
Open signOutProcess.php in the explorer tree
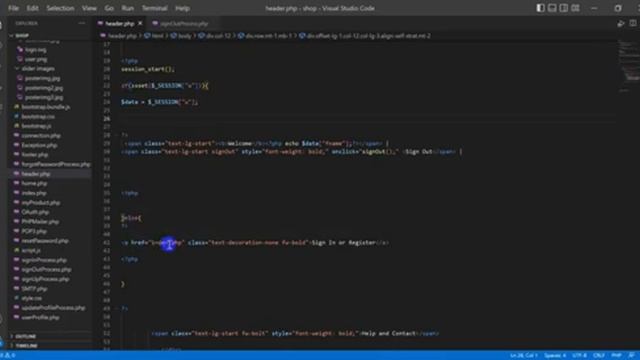tap(46, 269)
